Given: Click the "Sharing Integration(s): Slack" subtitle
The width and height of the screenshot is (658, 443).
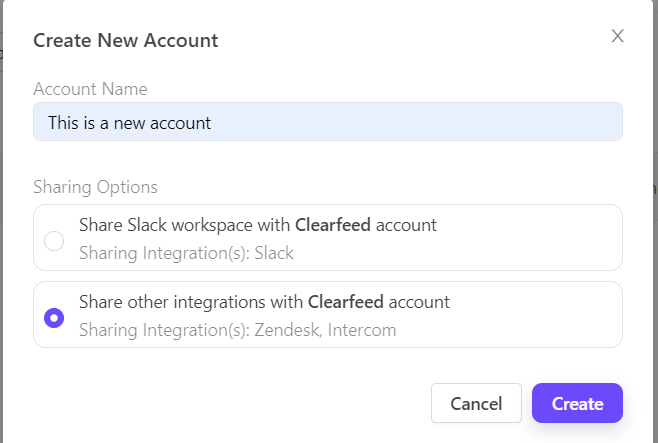Looking at the screenshot, I should coord(186,253).
